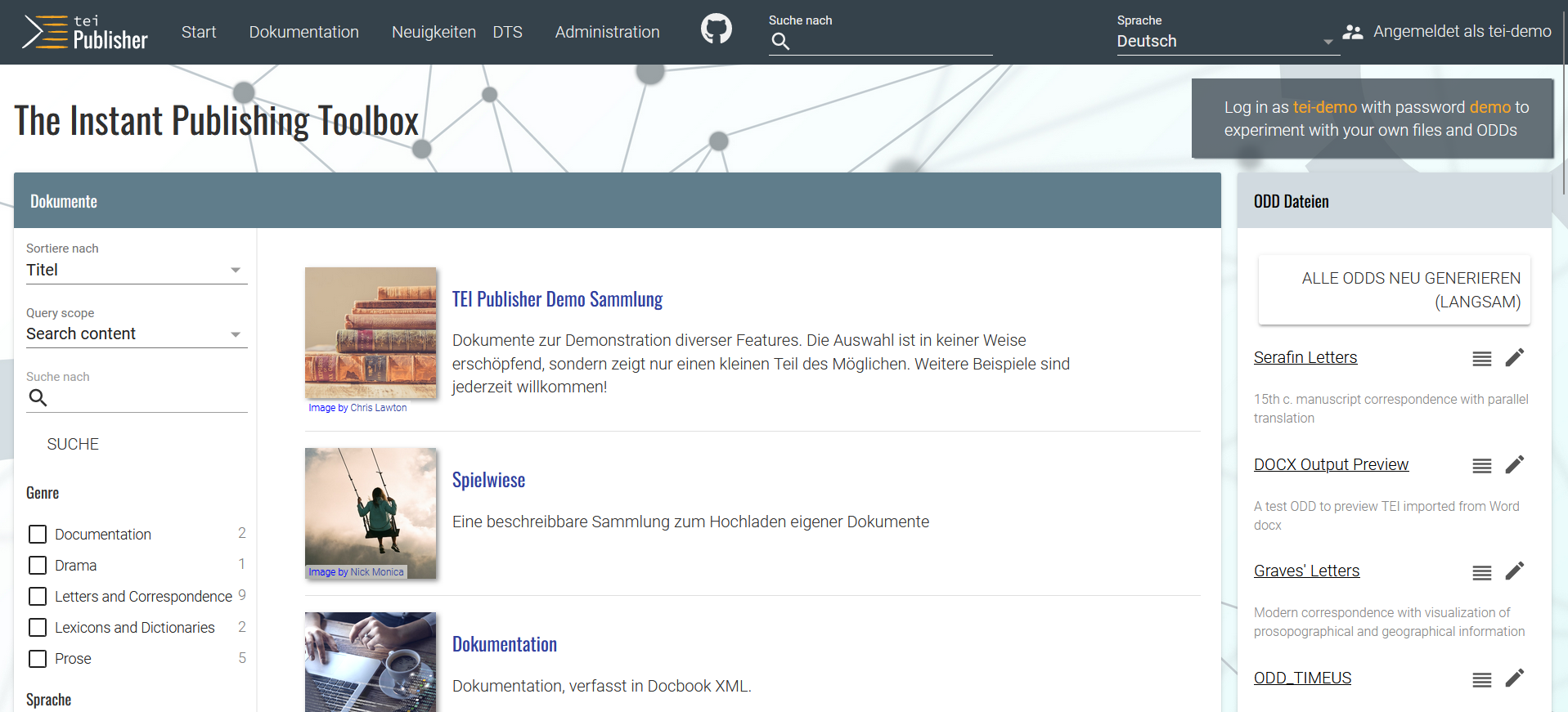Screen dimensions: 1568x712
Task: Open the Graves' Letters link
Action: pyautogui.click(x=1306, y=571)
